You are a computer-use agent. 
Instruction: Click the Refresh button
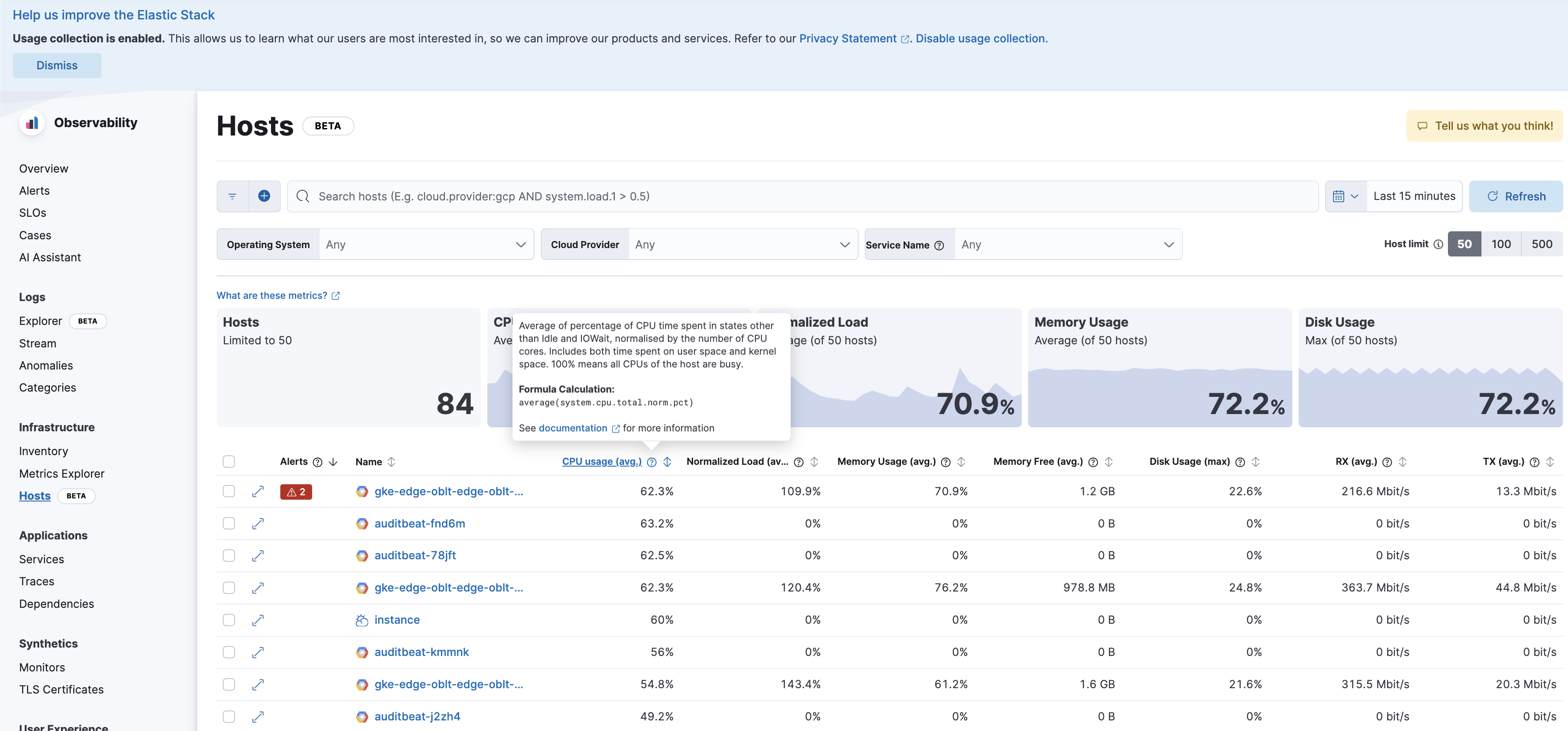click(x=1515, y=196)
